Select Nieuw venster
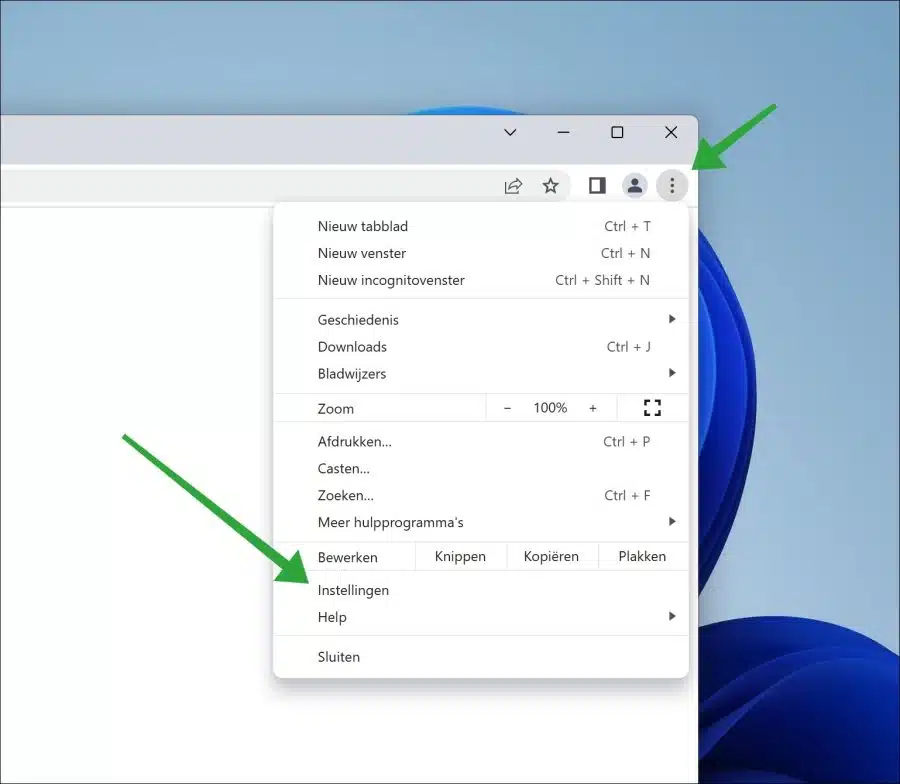900x784 pixels. [481, 253]
